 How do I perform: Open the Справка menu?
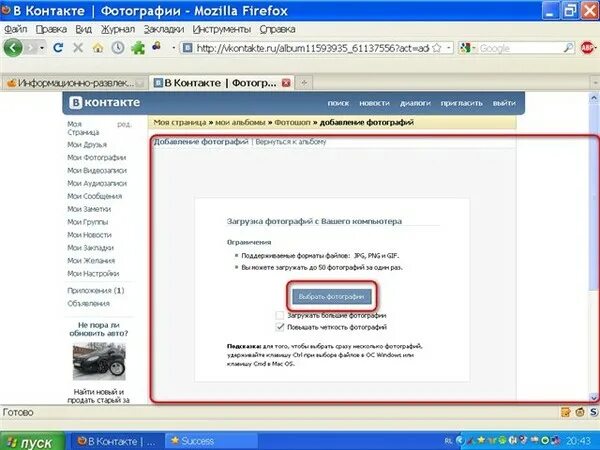[x=277, y=29]
